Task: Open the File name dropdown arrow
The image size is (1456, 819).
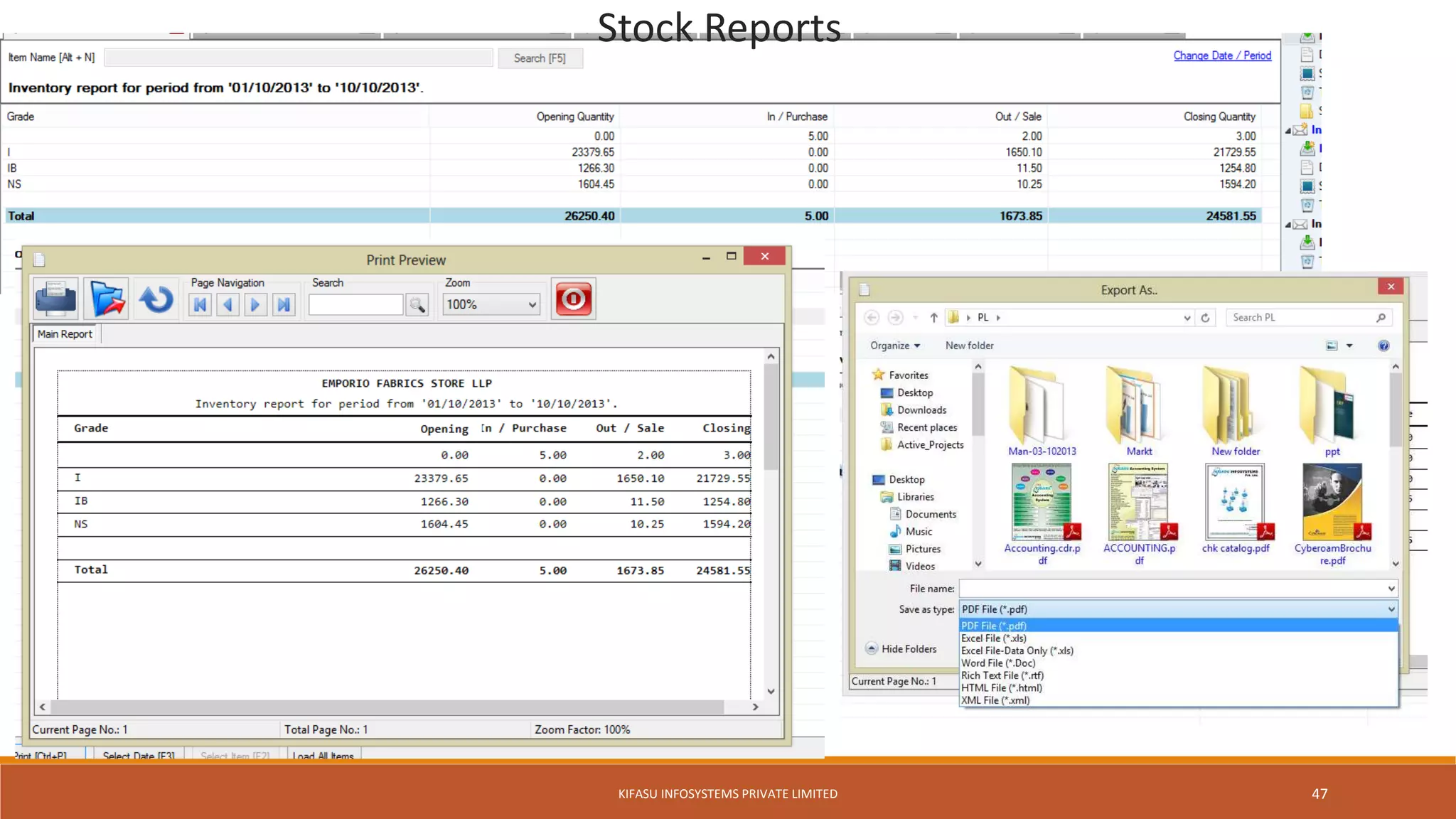Action: [1391, 589]
